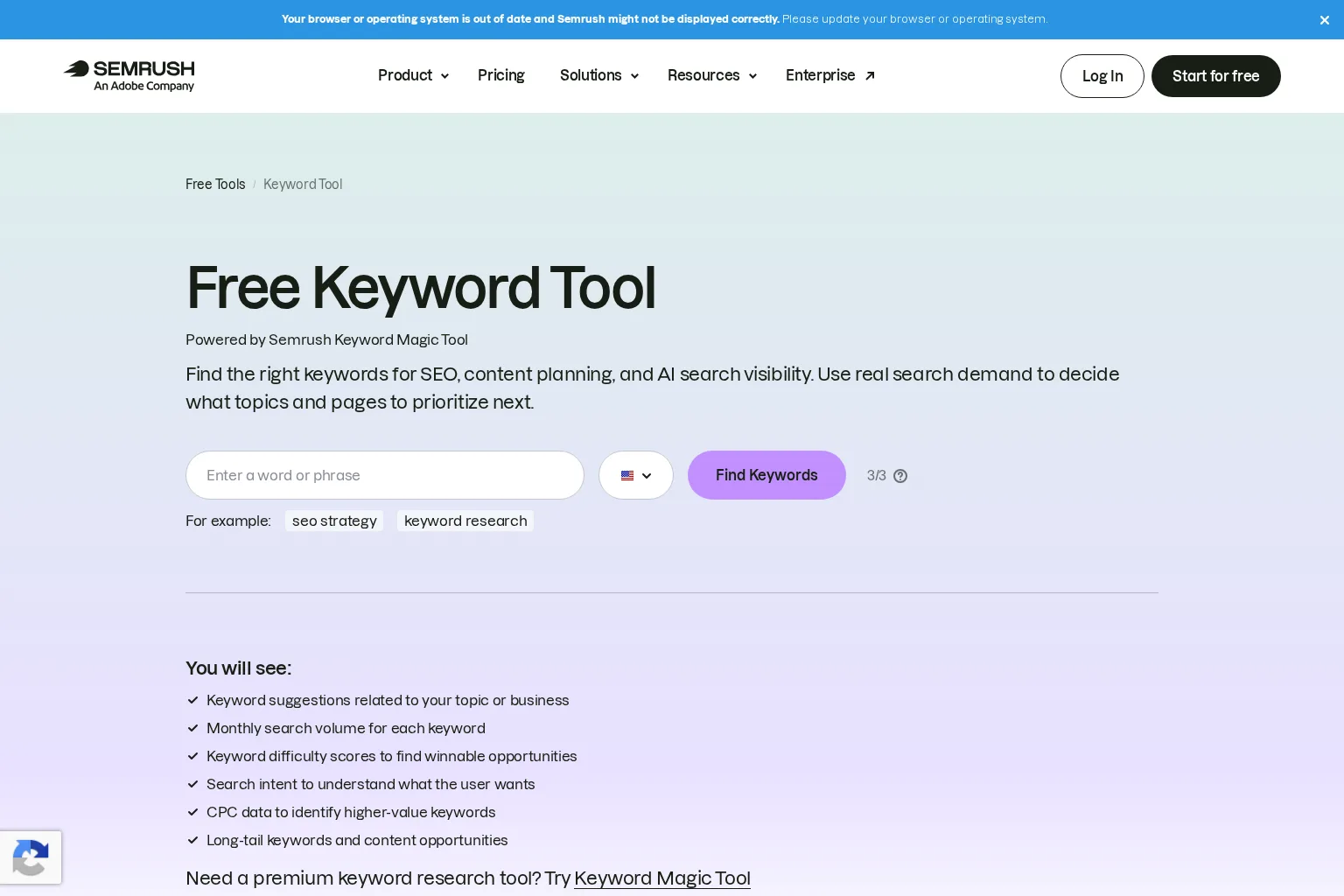
Task: Click the 'You will see:' heading
Action: tap(238, 668)
